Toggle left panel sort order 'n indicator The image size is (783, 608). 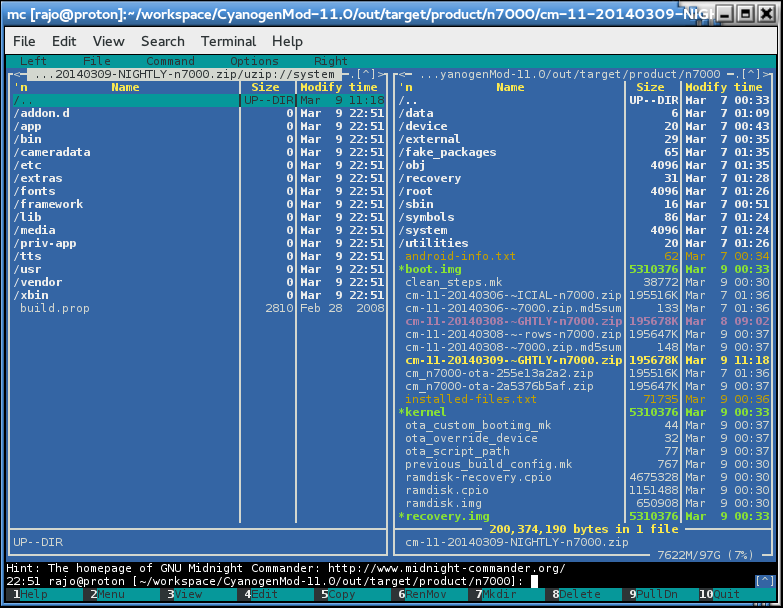(x=20, y=87)
